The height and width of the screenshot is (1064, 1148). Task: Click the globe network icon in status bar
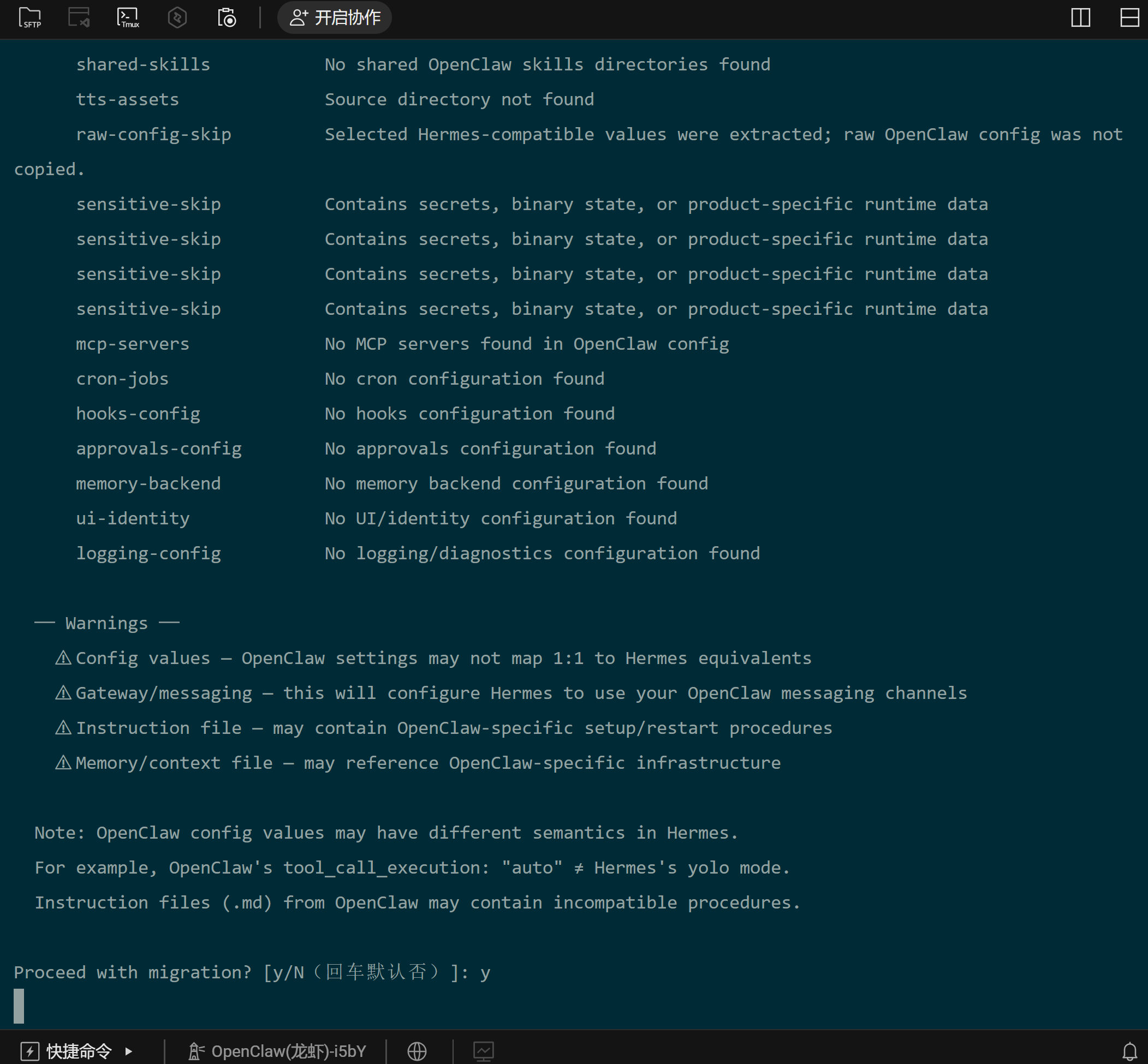[x=417, y=1051]
